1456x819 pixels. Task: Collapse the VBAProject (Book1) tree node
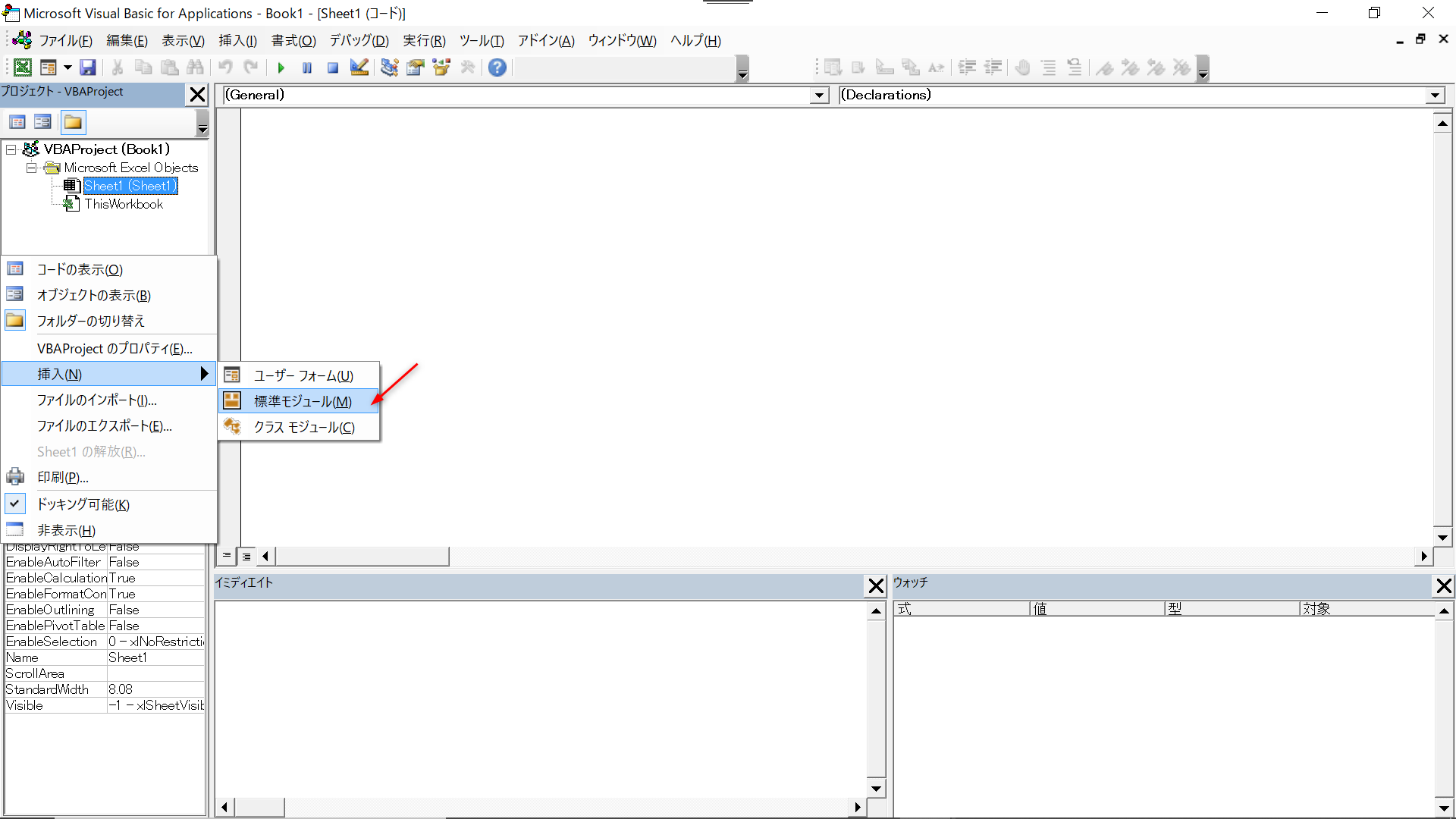tap(11, 149)
